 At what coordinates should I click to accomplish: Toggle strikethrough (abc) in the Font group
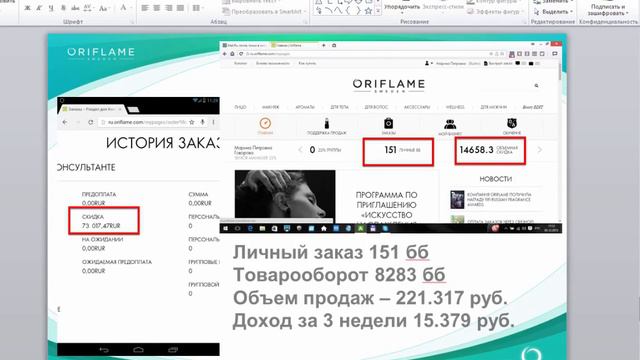75,8
